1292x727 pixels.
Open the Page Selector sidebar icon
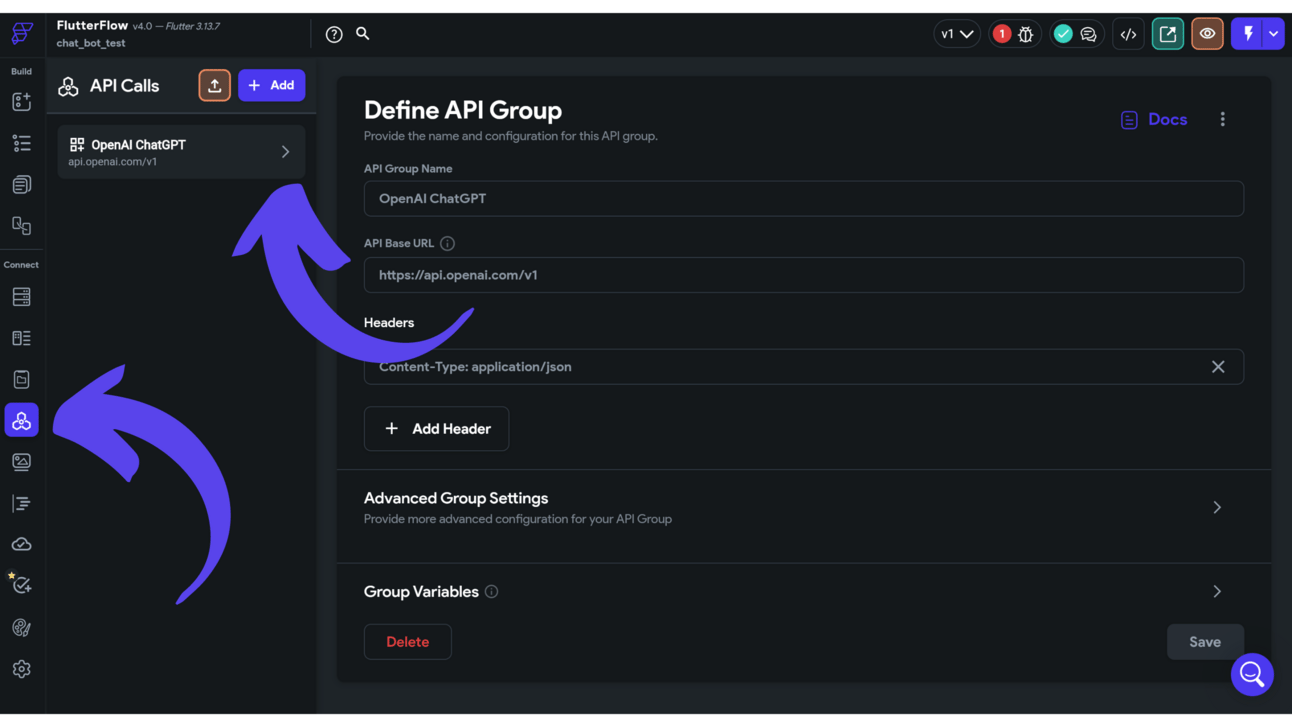point(21,185)
